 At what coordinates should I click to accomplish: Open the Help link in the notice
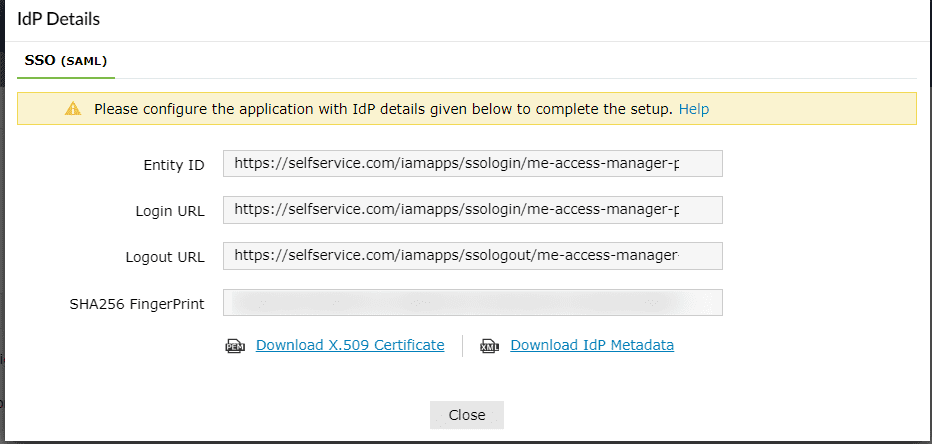pos(694,109)
